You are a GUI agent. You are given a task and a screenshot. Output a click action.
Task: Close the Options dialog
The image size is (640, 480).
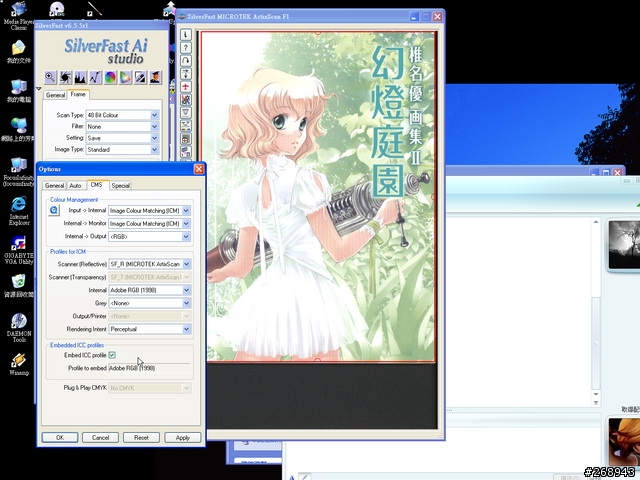199,169
